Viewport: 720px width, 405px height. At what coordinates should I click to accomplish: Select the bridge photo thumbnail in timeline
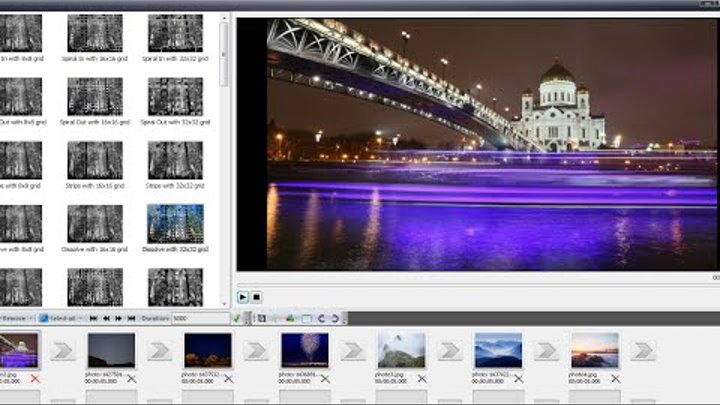[x=19, y=350]
